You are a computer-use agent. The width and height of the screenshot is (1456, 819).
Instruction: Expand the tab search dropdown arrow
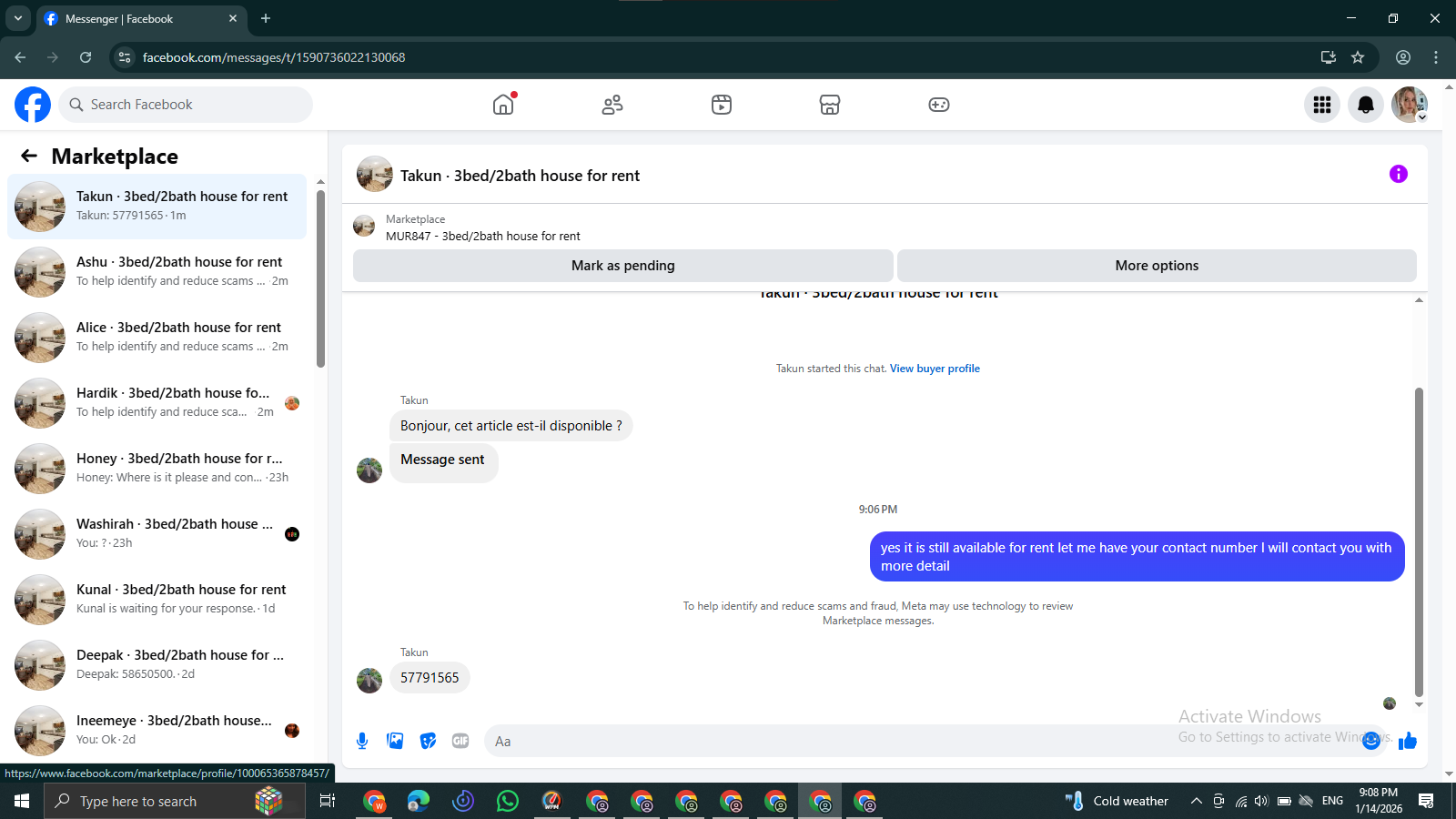coord(17,18)
